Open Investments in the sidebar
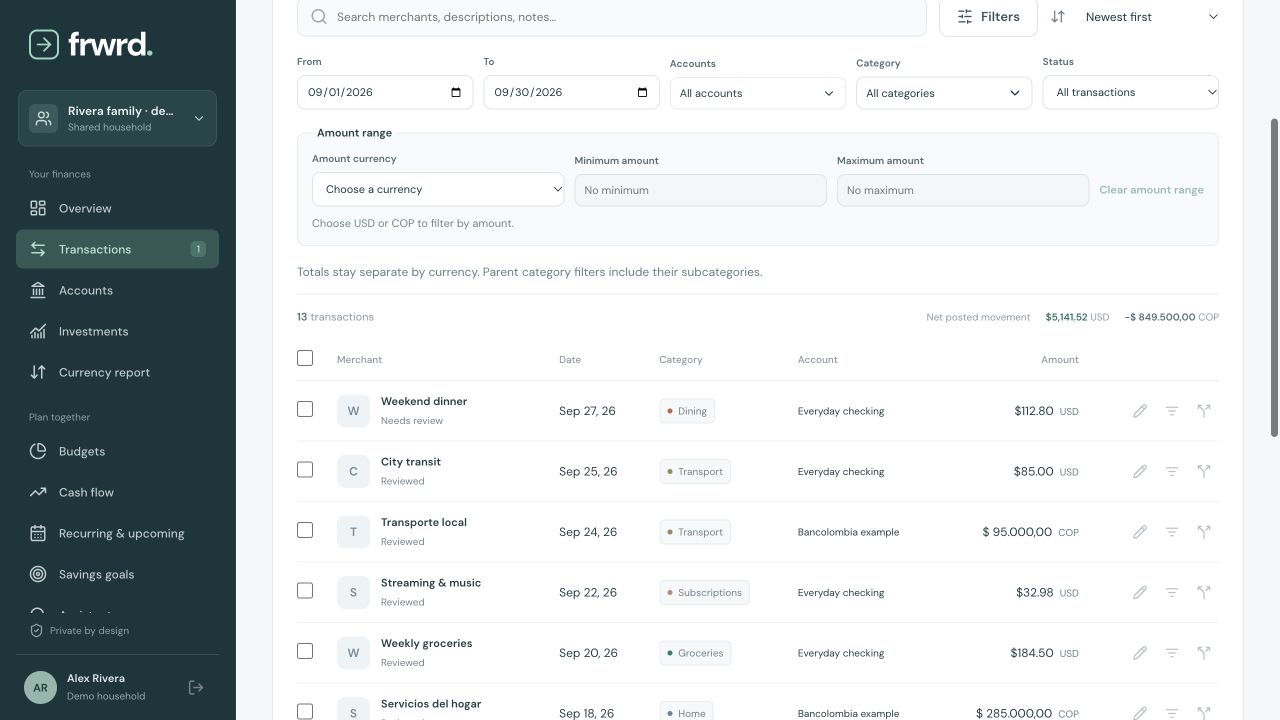 tap(117, 331)
